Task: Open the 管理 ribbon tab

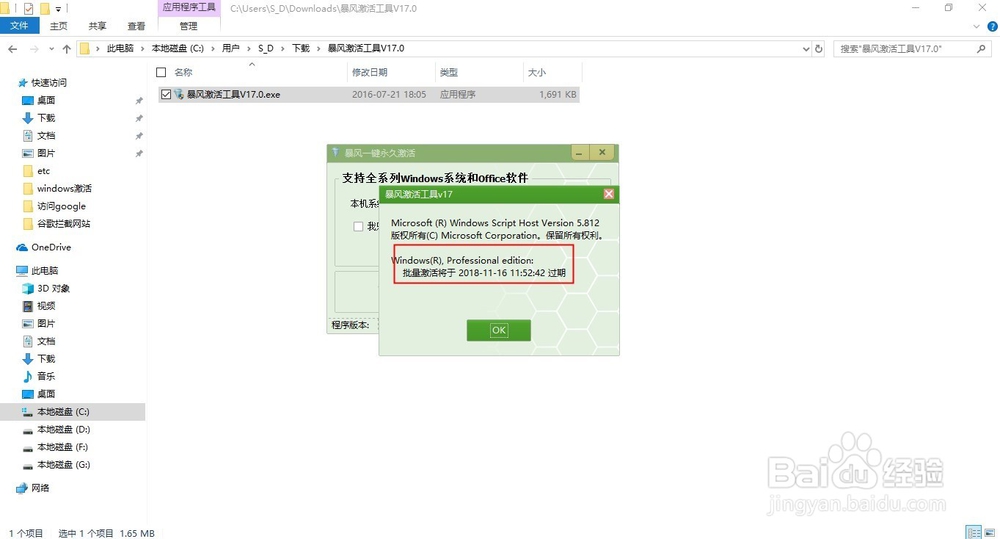Action: (x=188, y=26)
